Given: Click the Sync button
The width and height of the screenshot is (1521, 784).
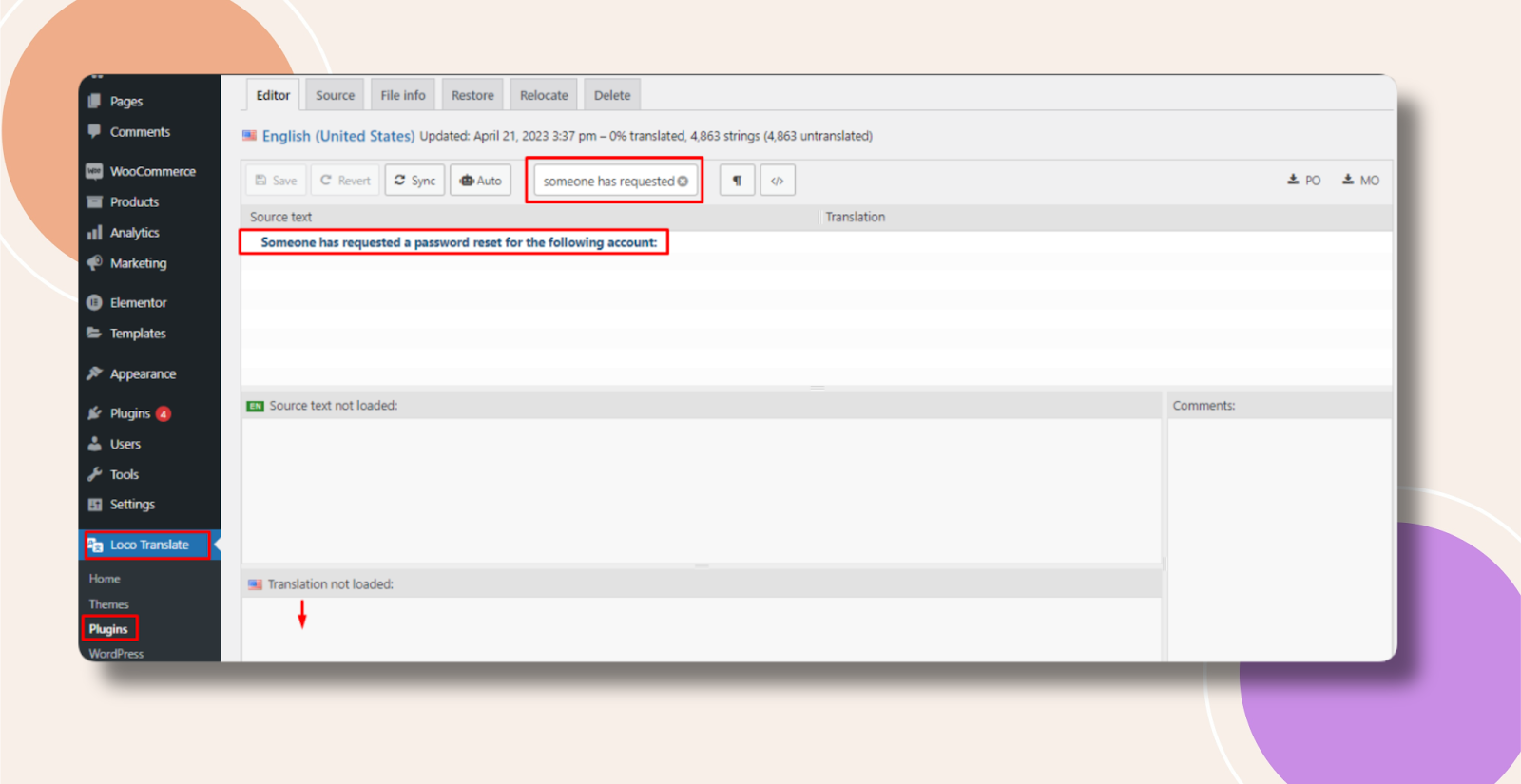Looking at the screenshot, I should pyautogui.click(x=414, y=181).
